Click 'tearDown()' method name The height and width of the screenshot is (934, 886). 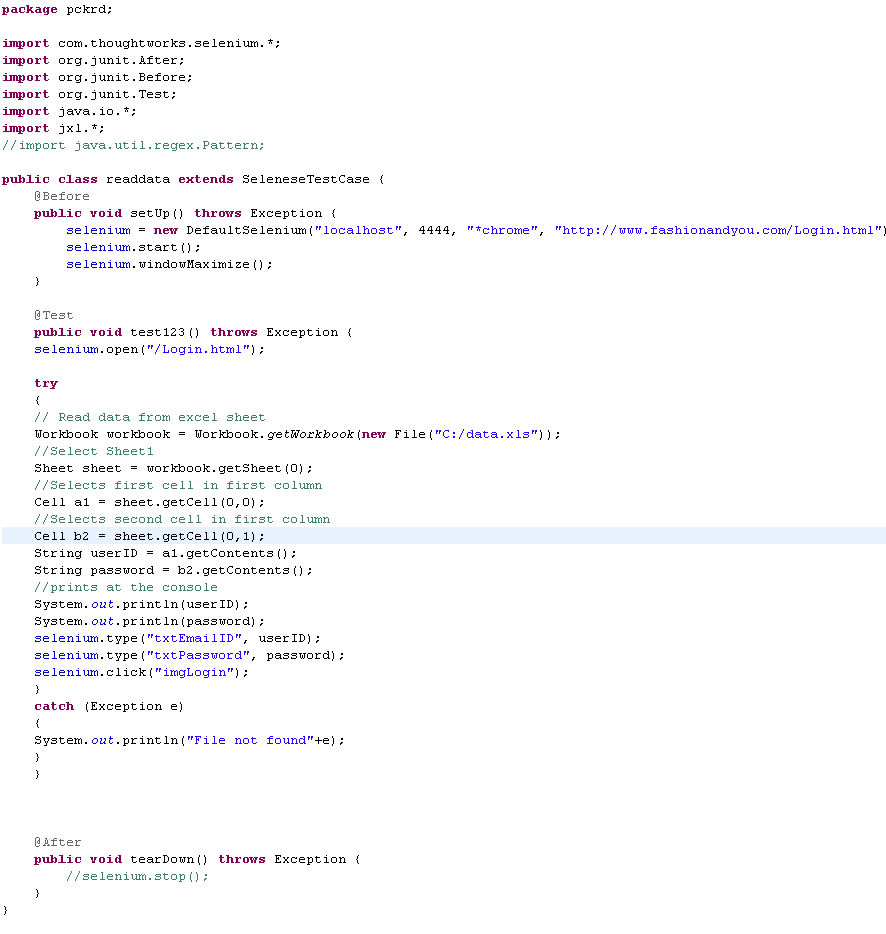(x=169, y=860)
